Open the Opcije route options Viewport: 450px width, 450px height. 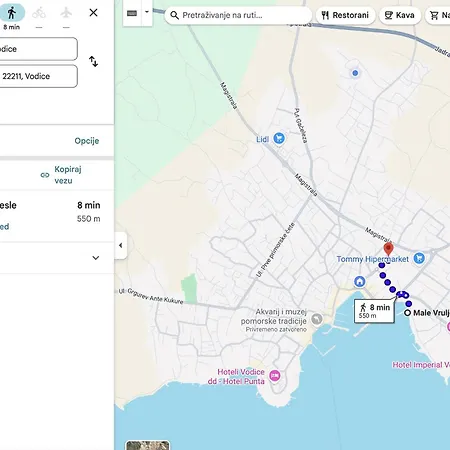87,141
